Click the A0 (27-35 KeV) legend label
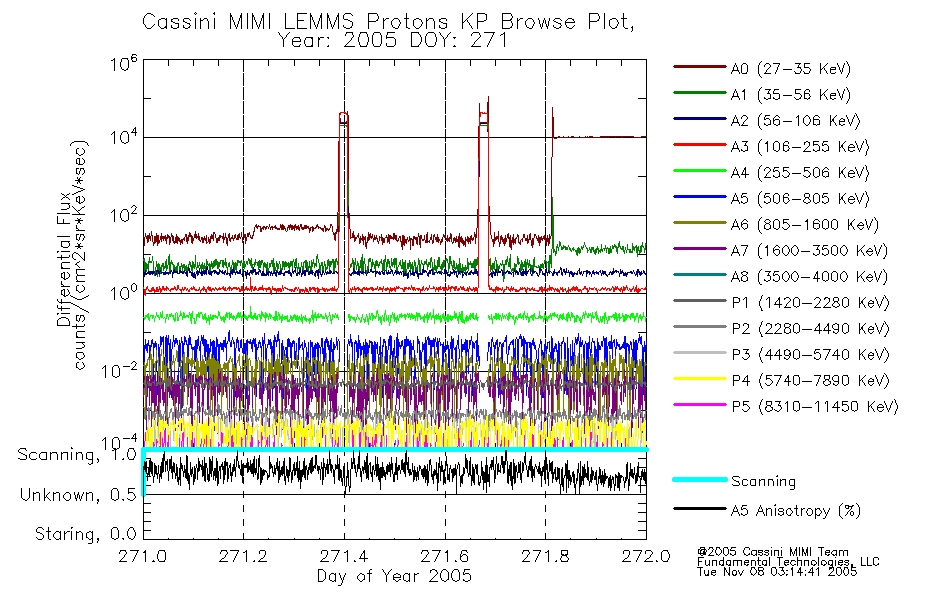Image resolution: width=950 pixels, height=600 pixels. tap(791, 69)
